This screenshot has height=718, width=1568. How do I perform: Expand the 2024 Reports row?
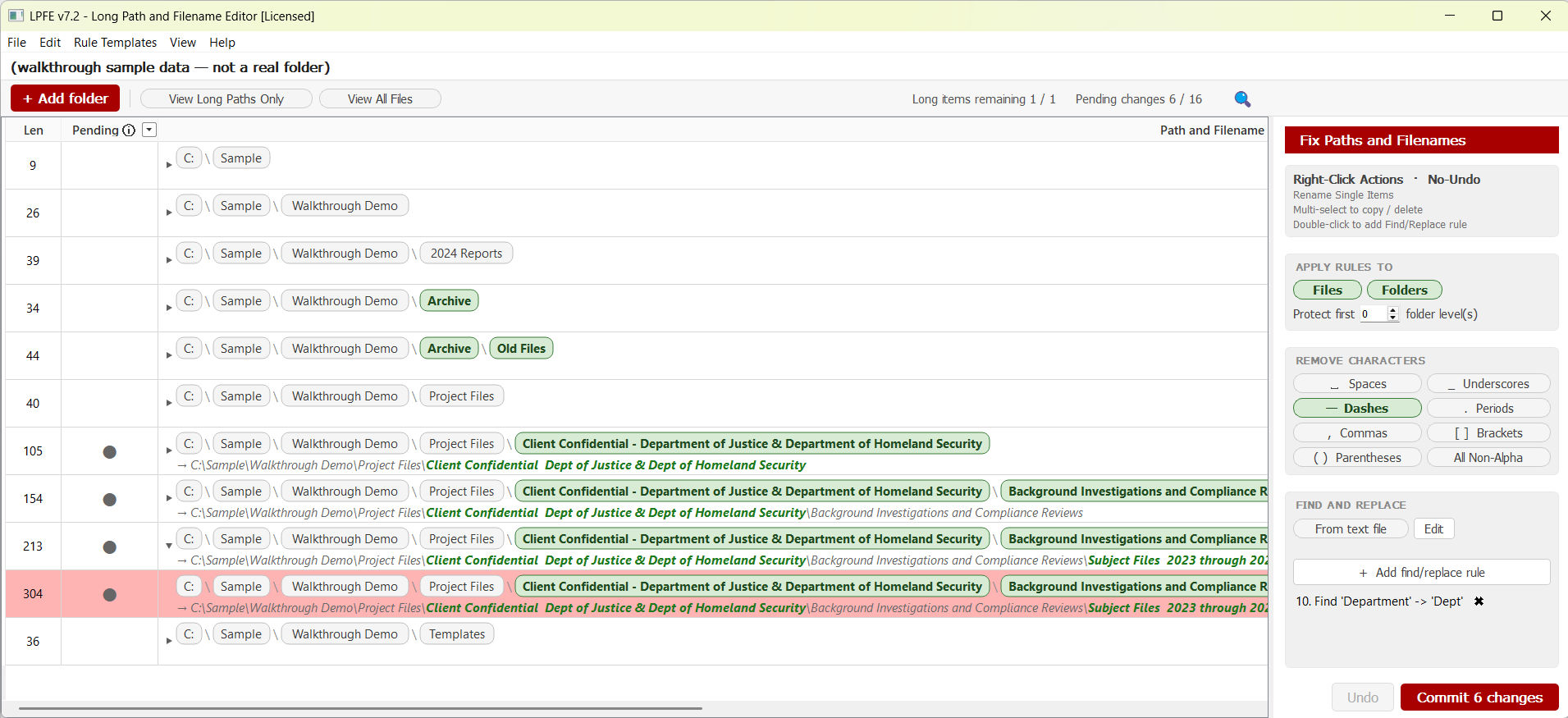169,261
